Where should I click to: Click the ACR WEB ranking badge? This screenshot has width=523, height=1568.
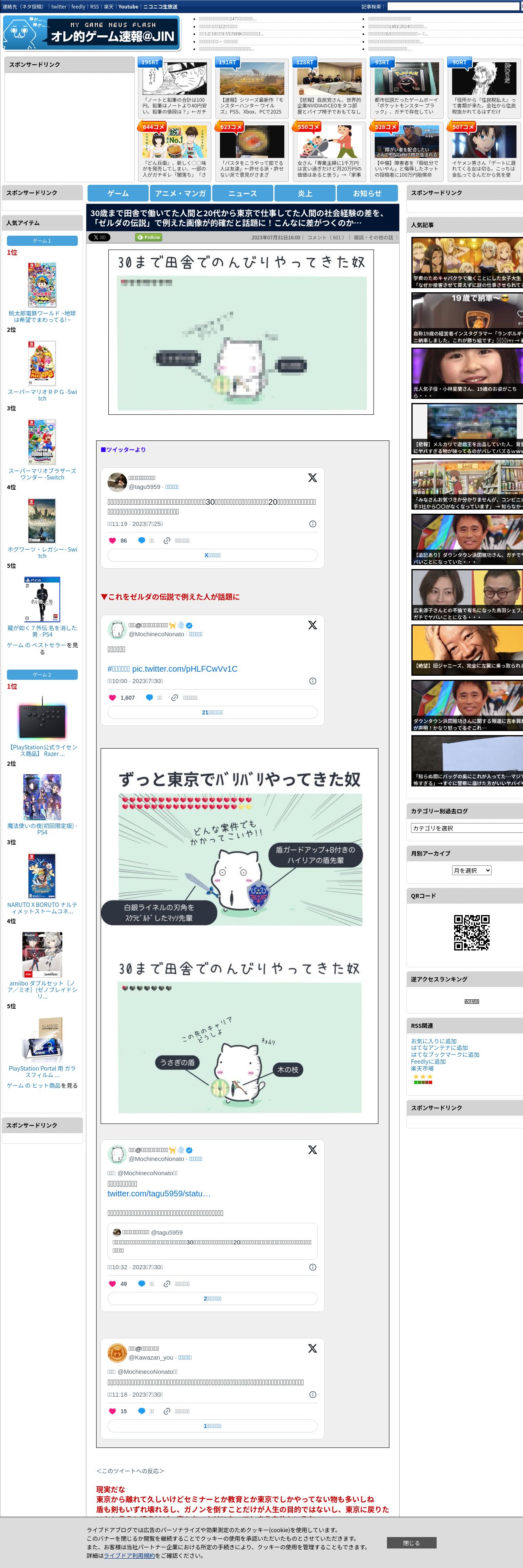click(472, 1001)
